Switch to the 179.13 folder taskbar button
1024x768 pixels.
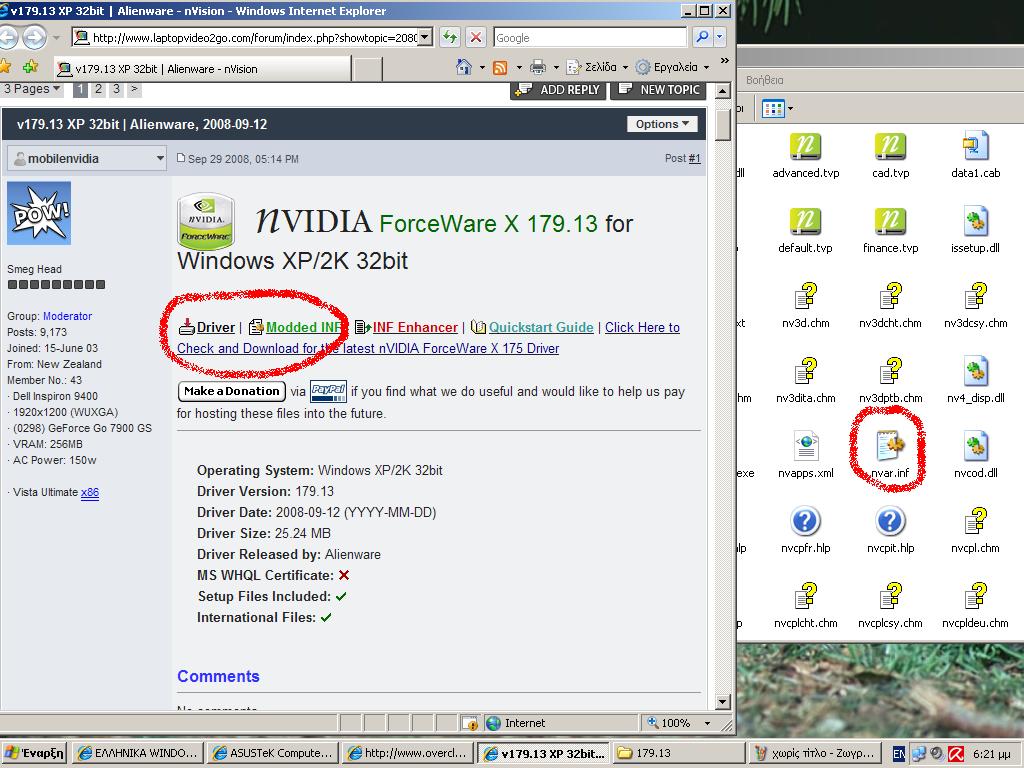tap(678, 753)
